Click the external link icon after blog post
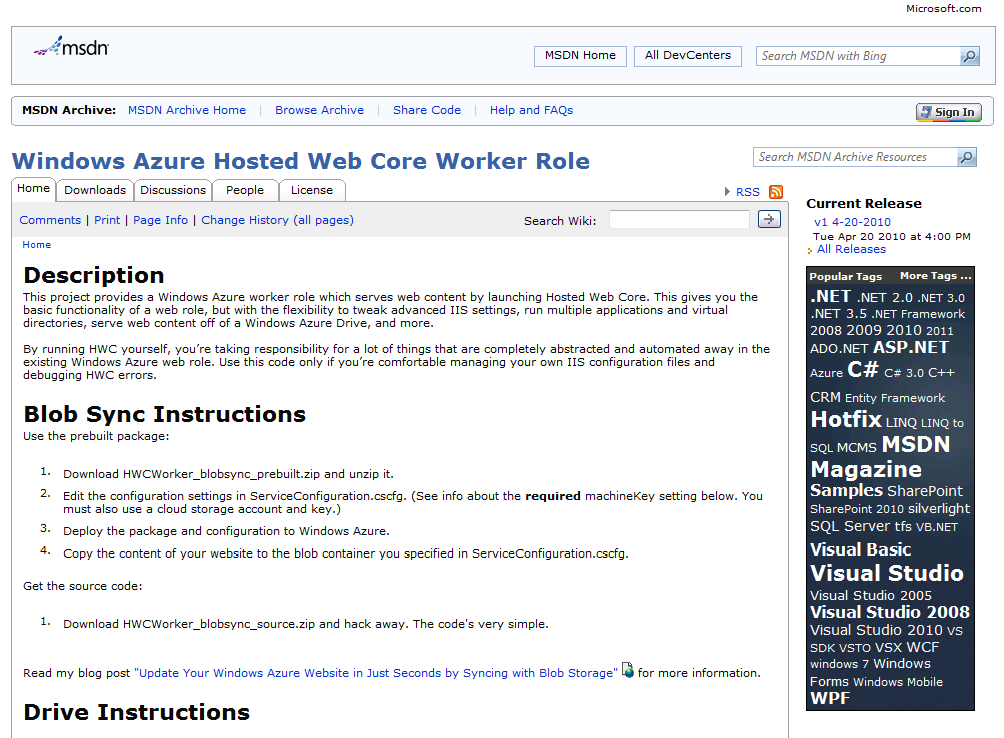Screen dimensions: 1004x738 (x=628, y=670)
